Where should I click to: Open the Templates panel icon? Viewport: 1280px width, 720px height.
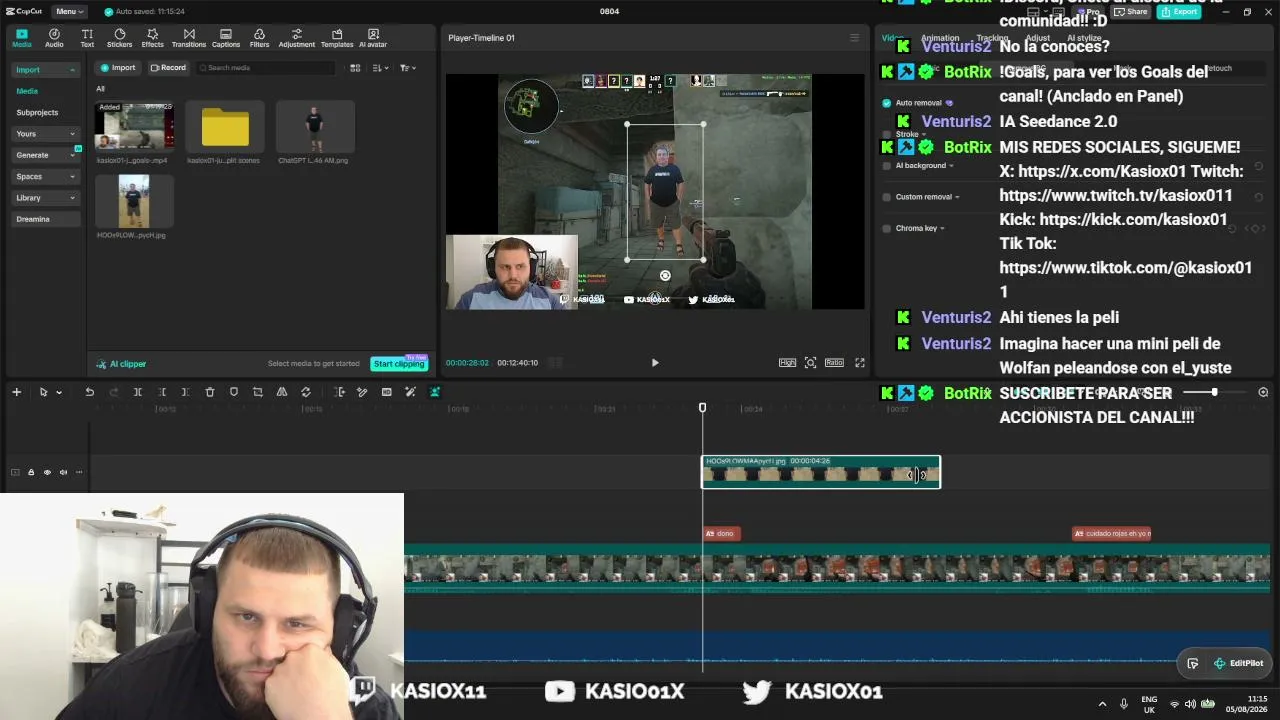(337, 38)
